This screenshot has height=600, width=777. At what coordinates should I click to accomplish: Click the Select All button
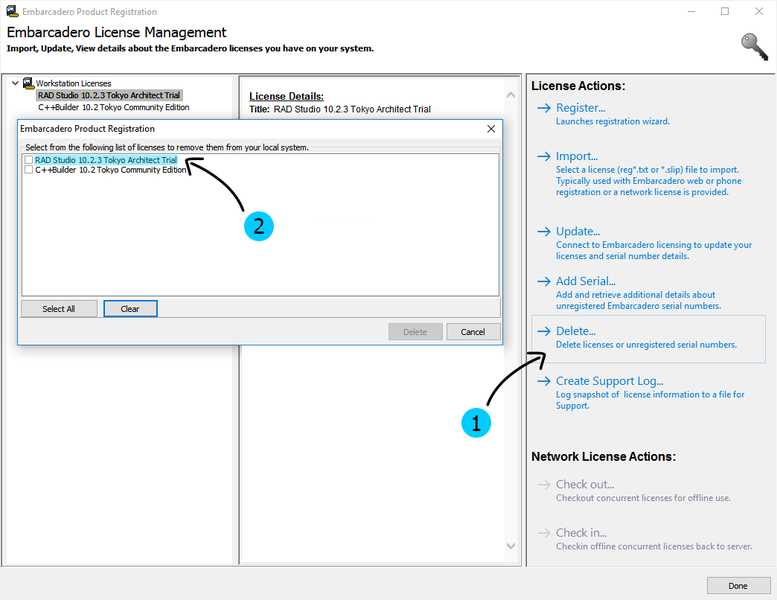pyautogui.click(x=59, y=309)
